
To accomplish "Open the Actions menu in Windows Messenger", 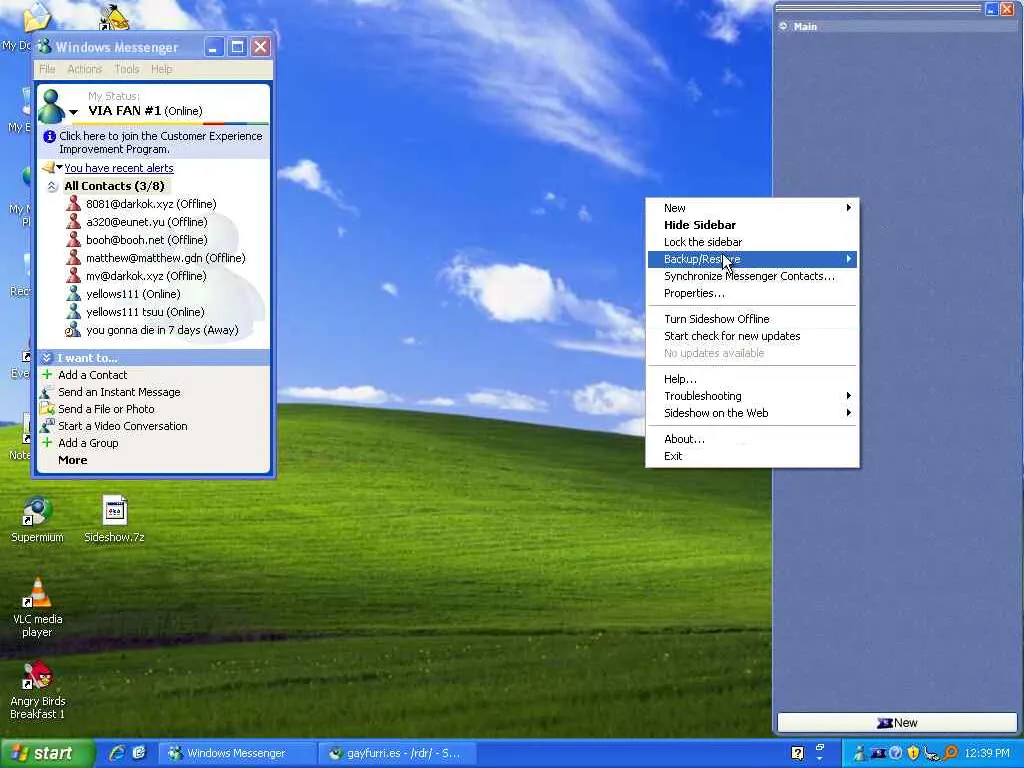I will coord(84,69).
